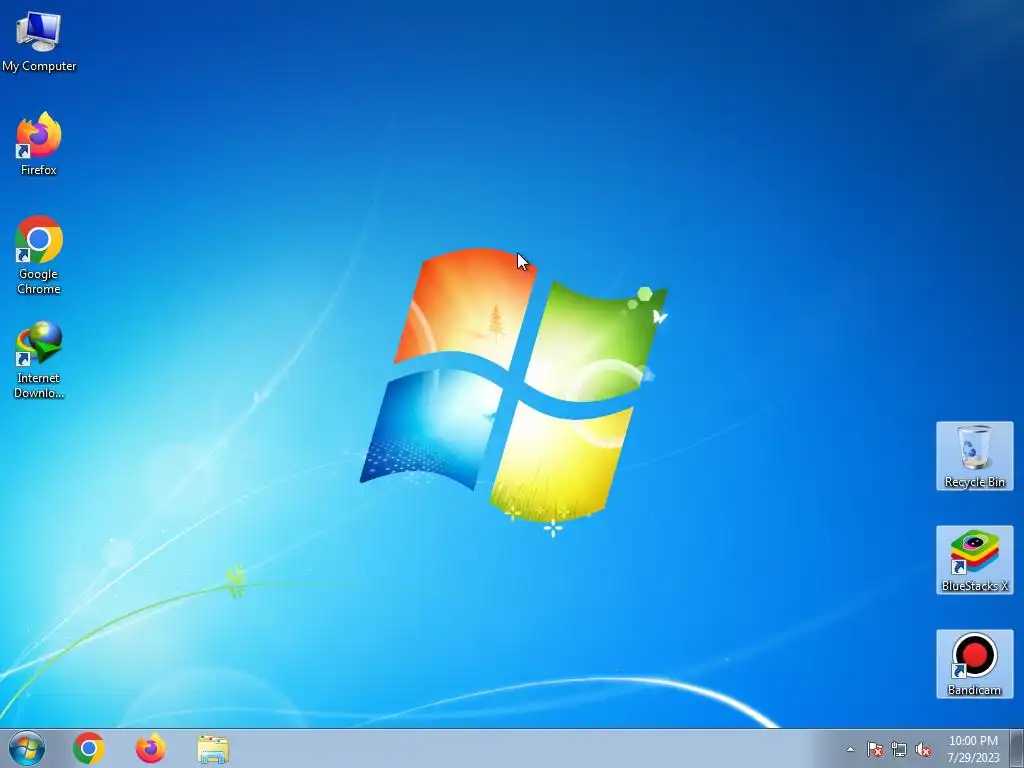Open the network status tray icon

point(899,749)
